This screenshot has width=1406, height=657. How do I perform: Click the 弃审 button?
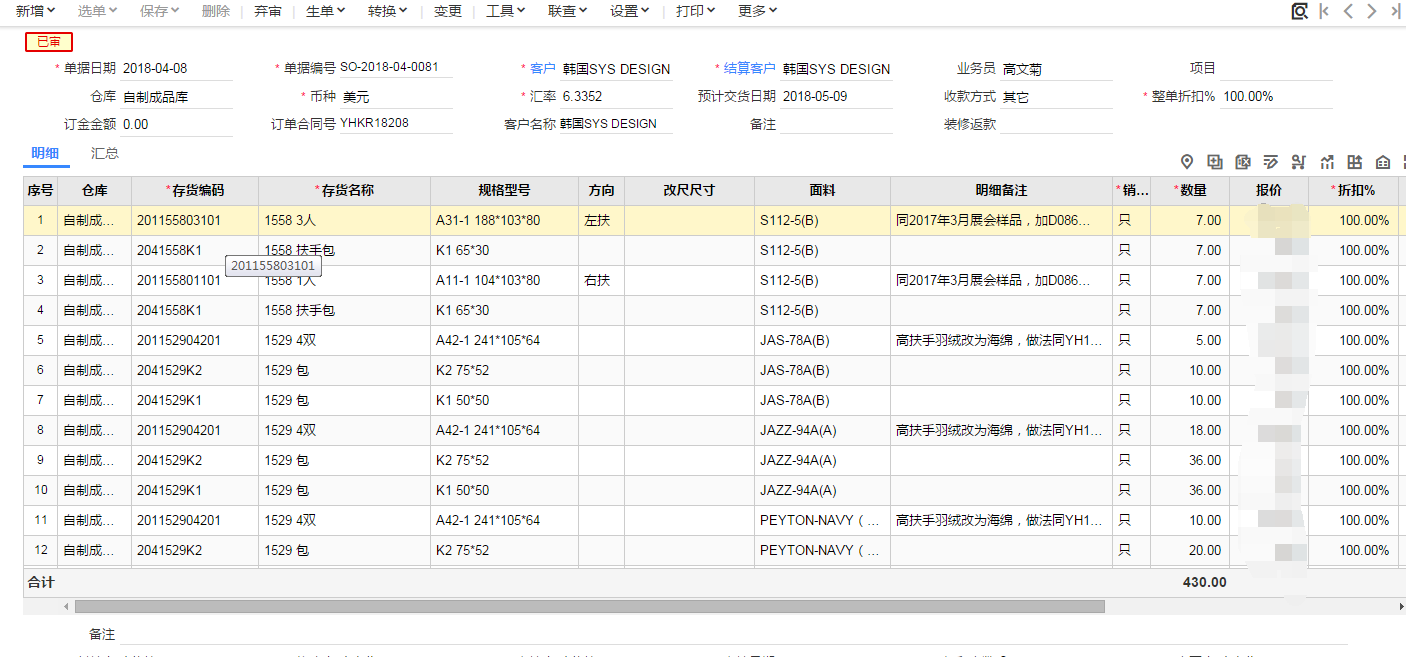click(267, 11)
